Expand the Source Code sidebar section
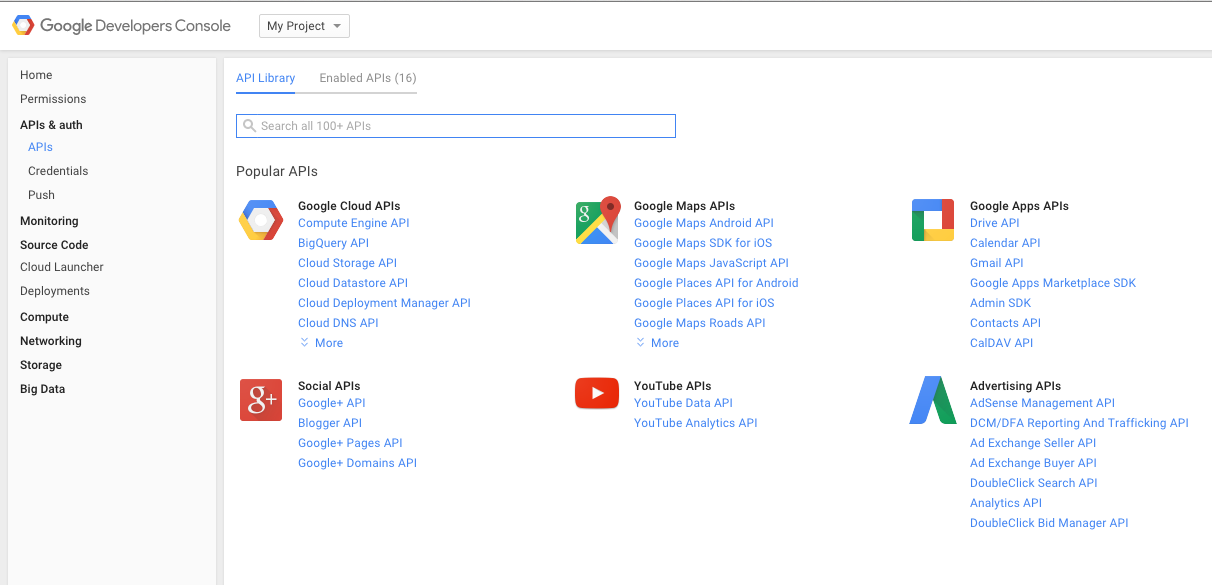 point(54,245)
